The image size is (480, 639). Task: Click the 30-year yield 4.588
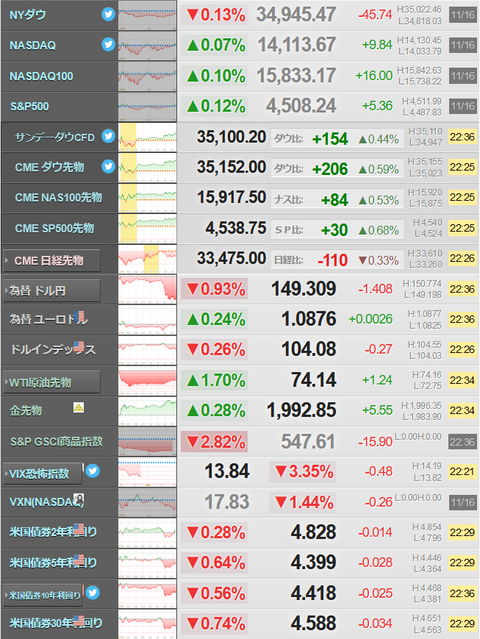pyautogui.click(x=313, y=623)
